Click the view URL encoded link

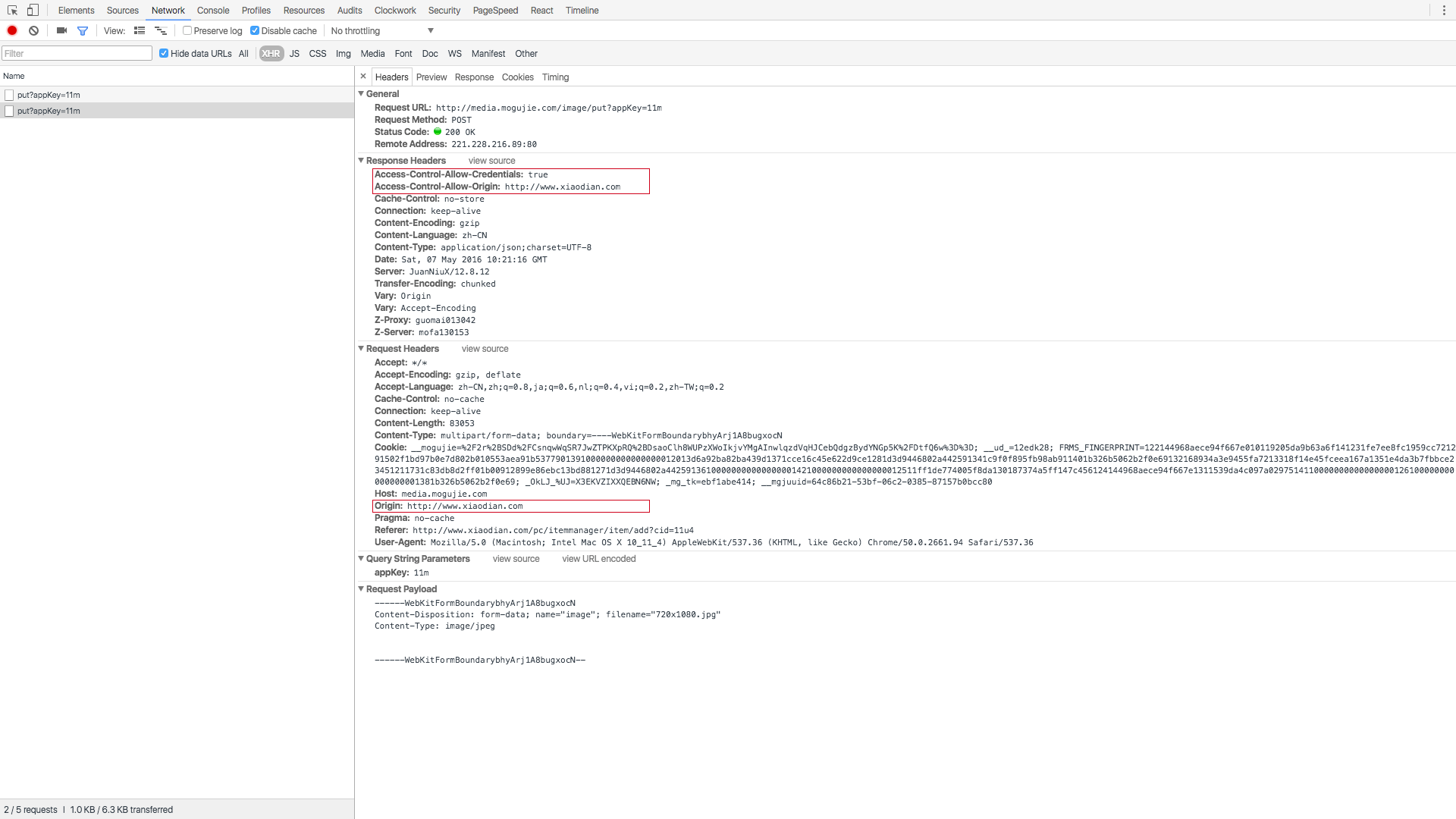[598, 559]
